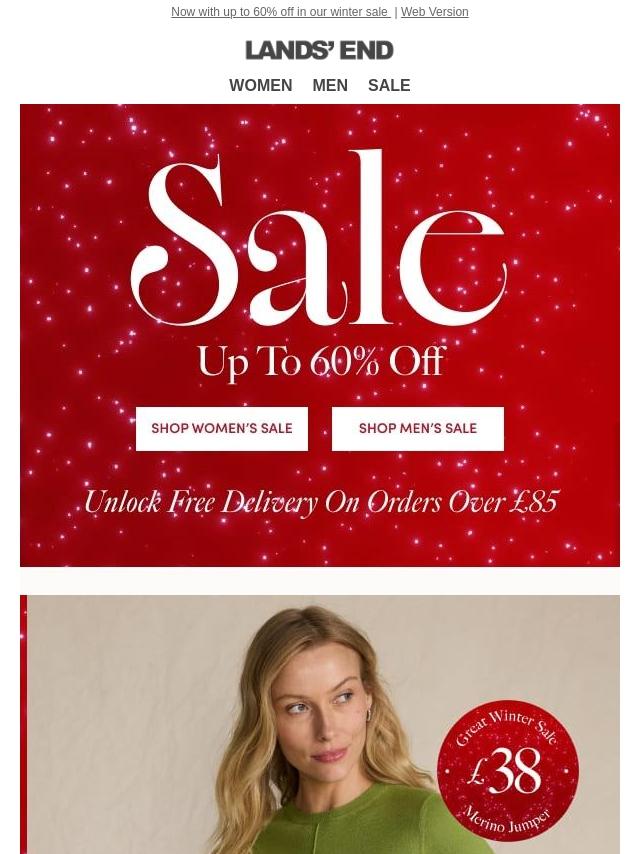
Task: Open the WOMEN navigation link
Action: click(260, 85)
